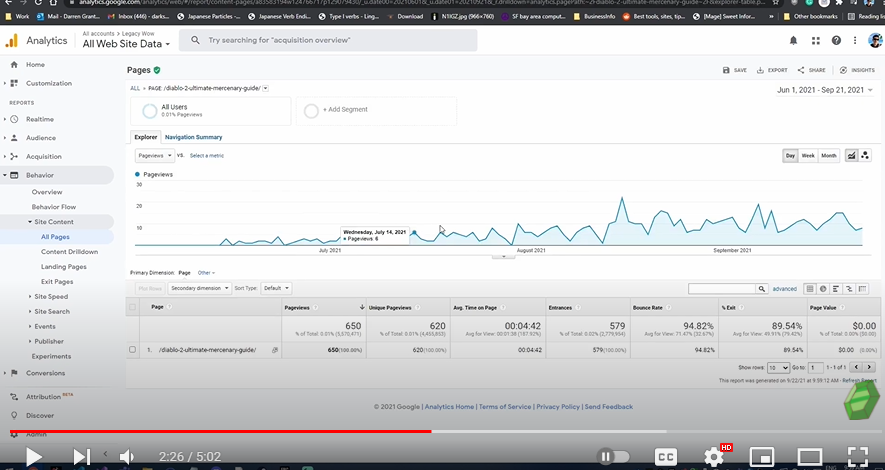Click the Analytics search box

[328, 41]
